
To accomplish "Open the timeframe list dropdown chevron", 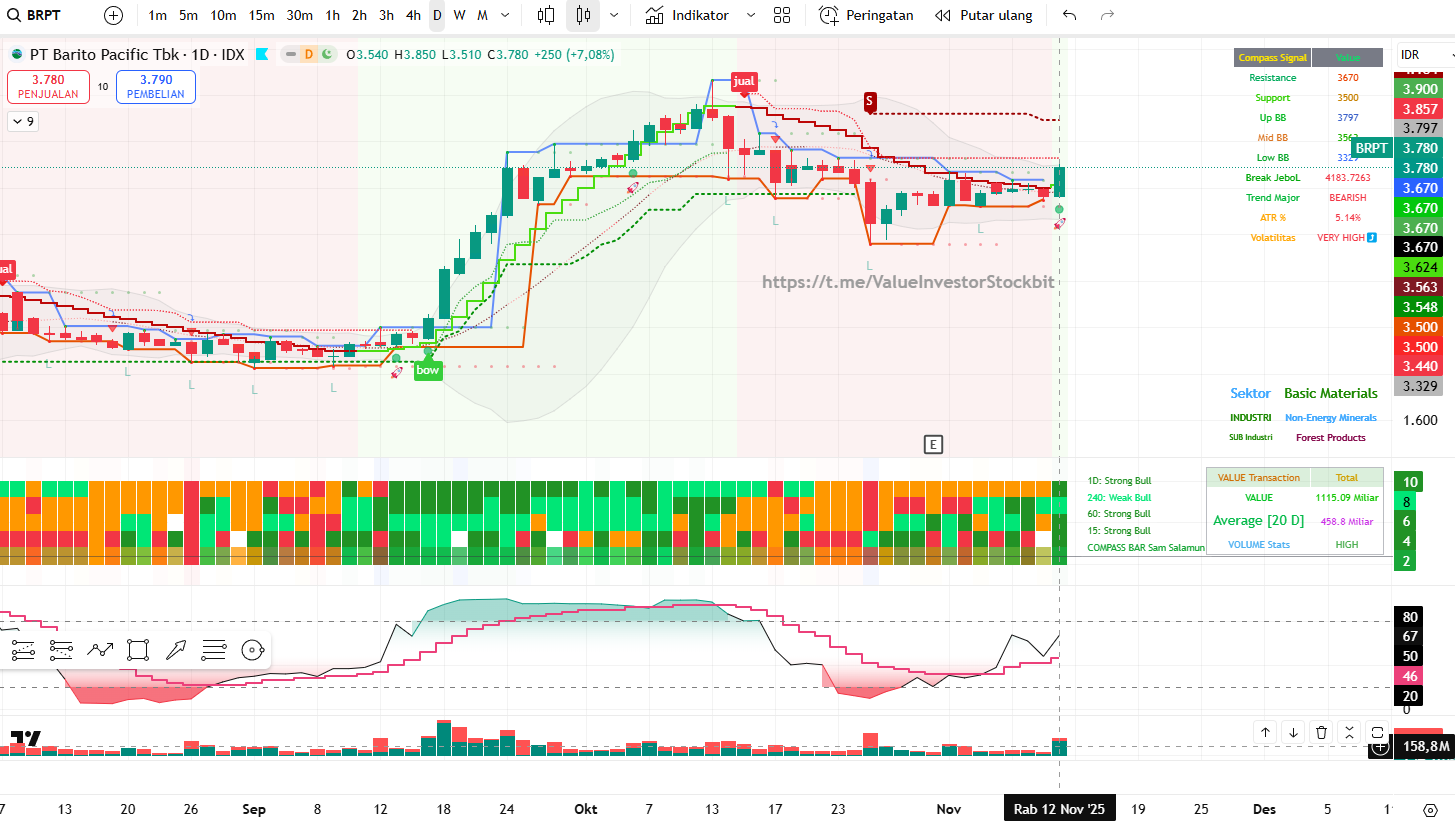I will (x=505, y=15).
